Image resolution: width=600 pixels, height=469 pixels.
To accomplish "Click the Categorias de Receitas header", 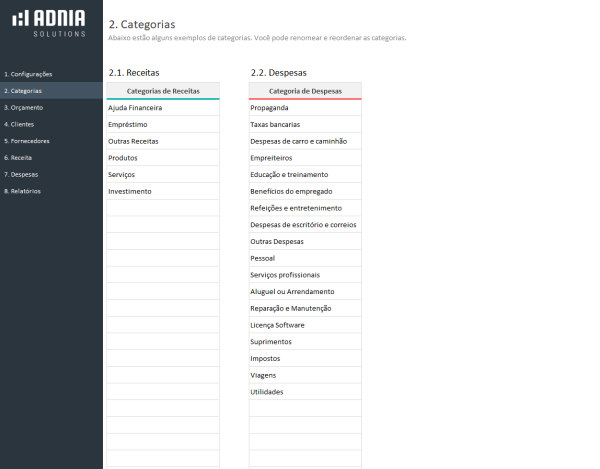I will tap(163, 91).
